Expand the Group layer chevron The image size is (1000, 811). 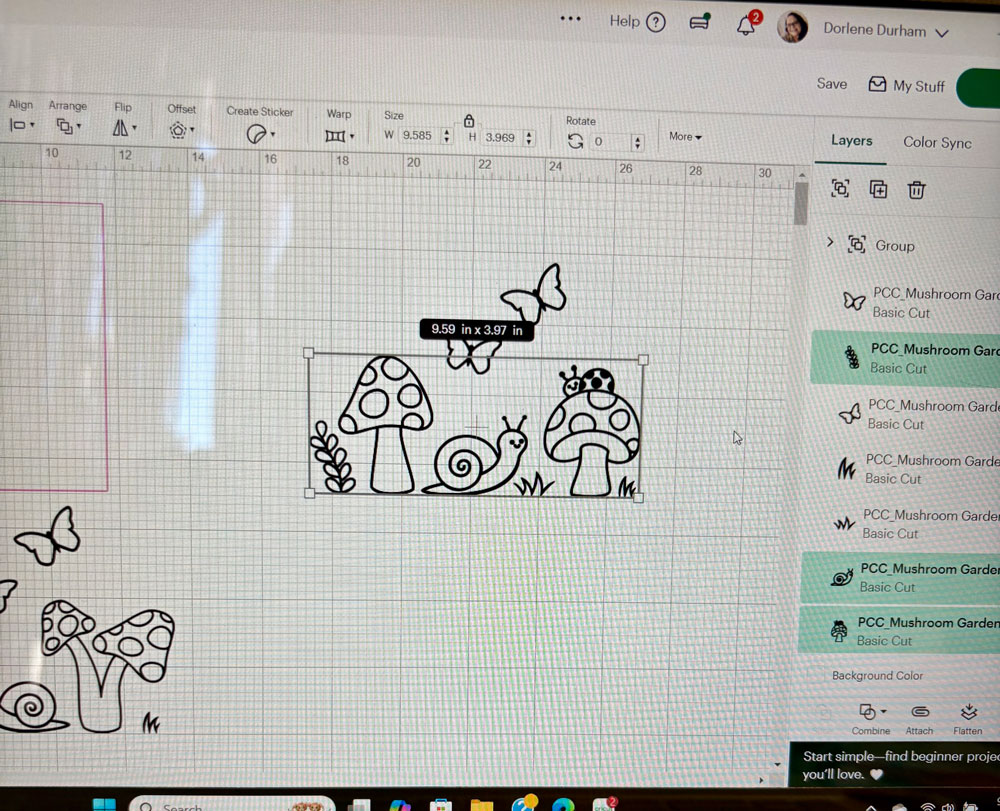point(830,243)
